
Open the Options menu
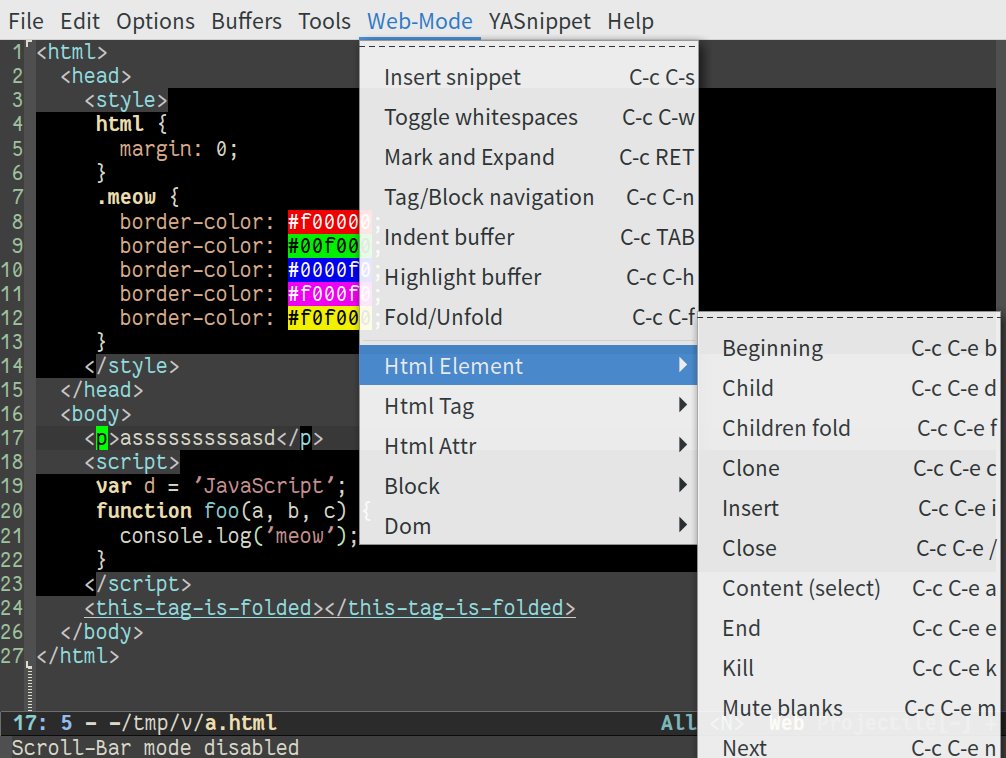point(155,21)
